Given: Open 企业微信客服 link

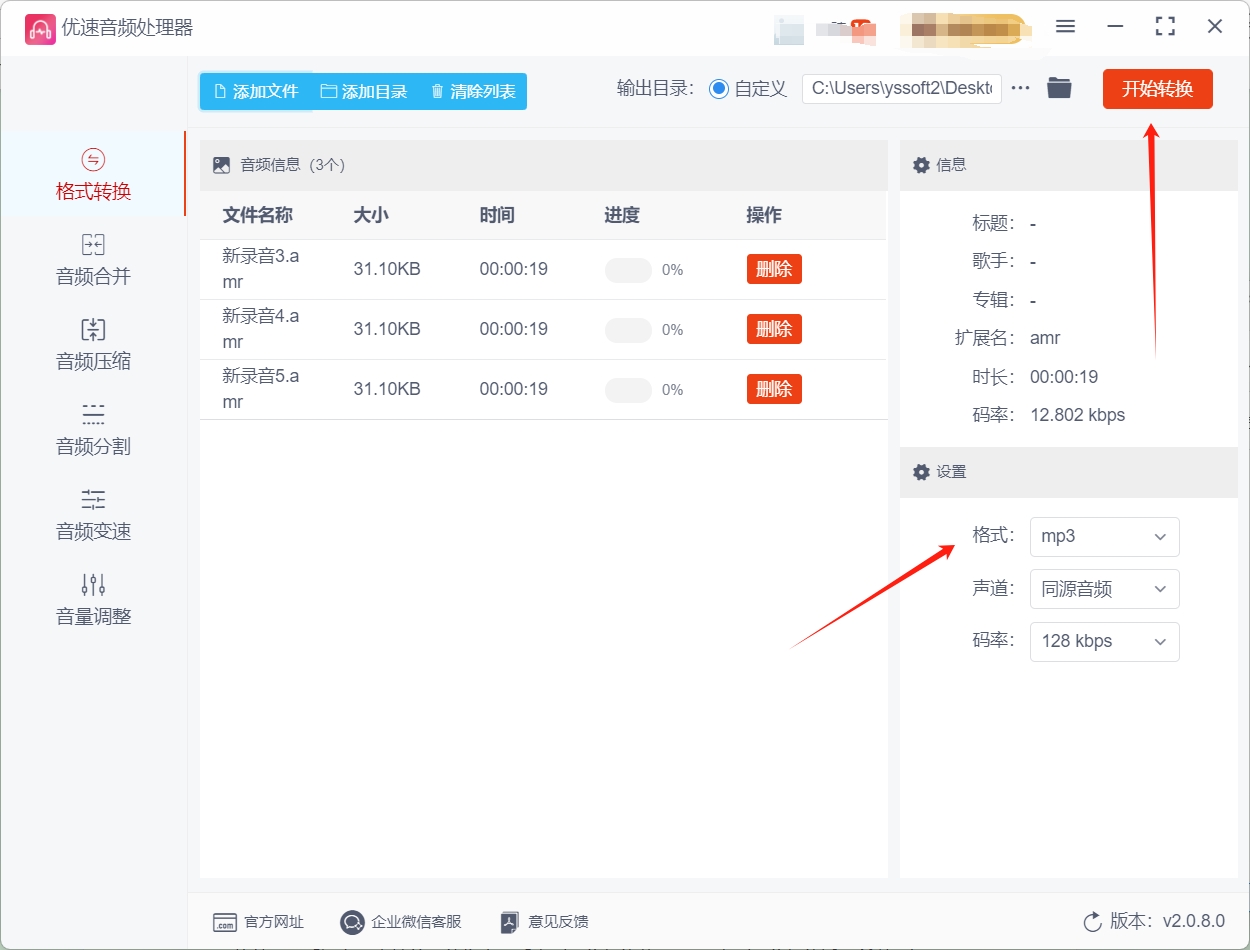Looking at the screenshot, I should (x=401, y=922).
